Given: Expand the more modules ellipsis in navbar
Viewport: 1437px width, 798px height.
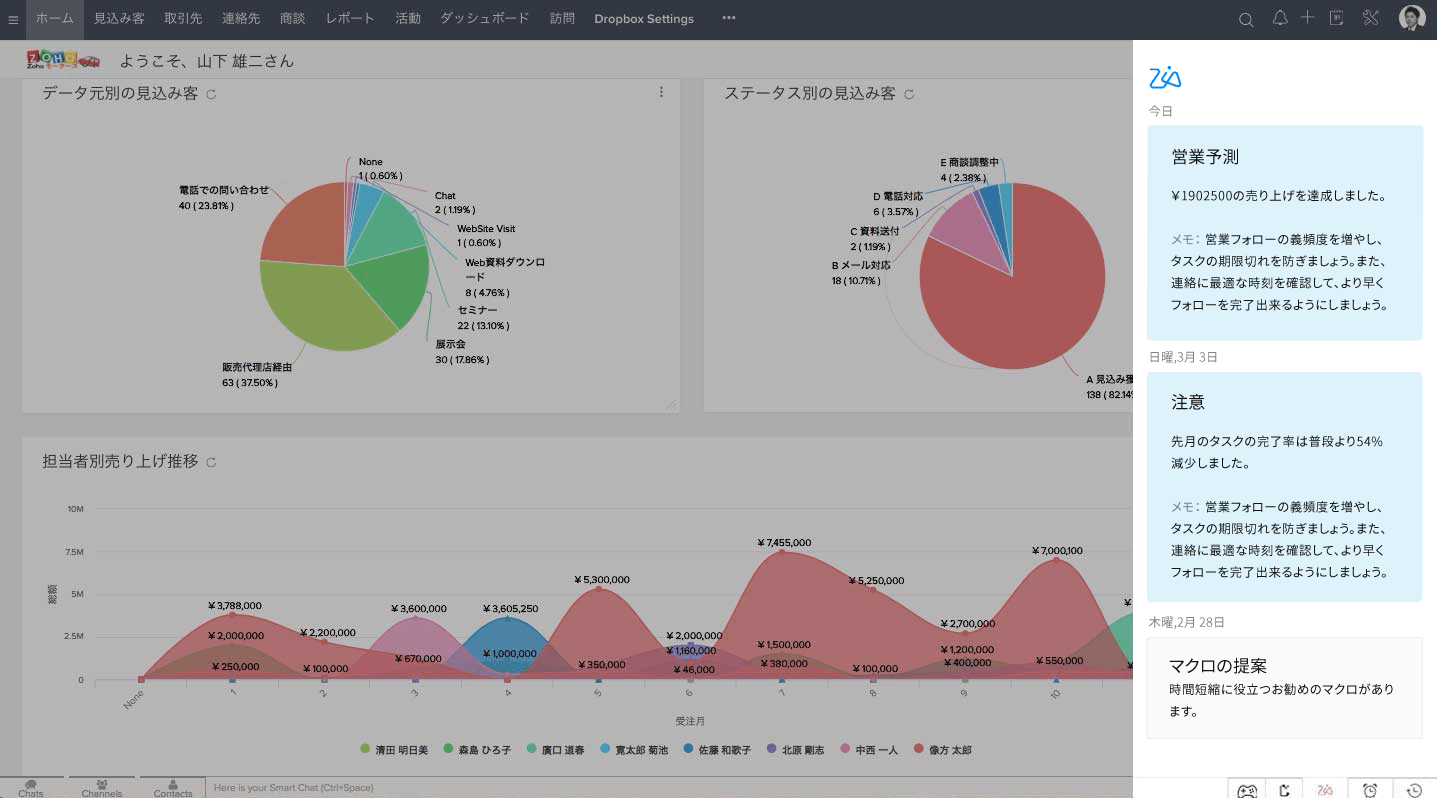Looking at the screenshot, I should 729,19.
